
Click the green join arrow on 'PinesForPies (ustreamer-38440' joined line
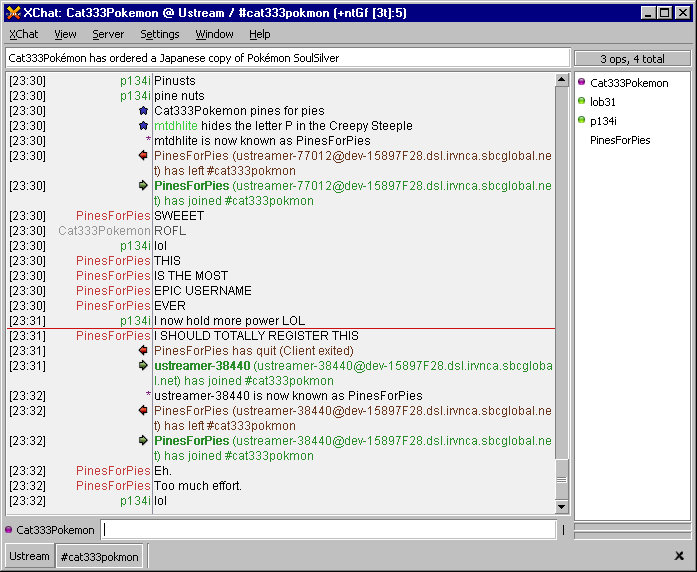pyautogui.click(x=143, y=440)
